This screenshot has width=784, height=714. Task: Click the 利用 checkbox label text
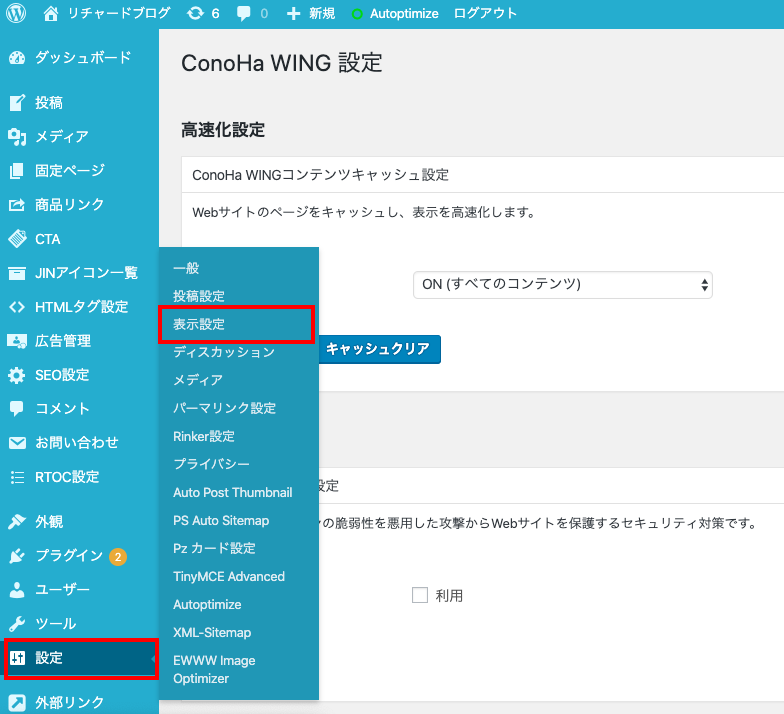(x=449, y=596)
